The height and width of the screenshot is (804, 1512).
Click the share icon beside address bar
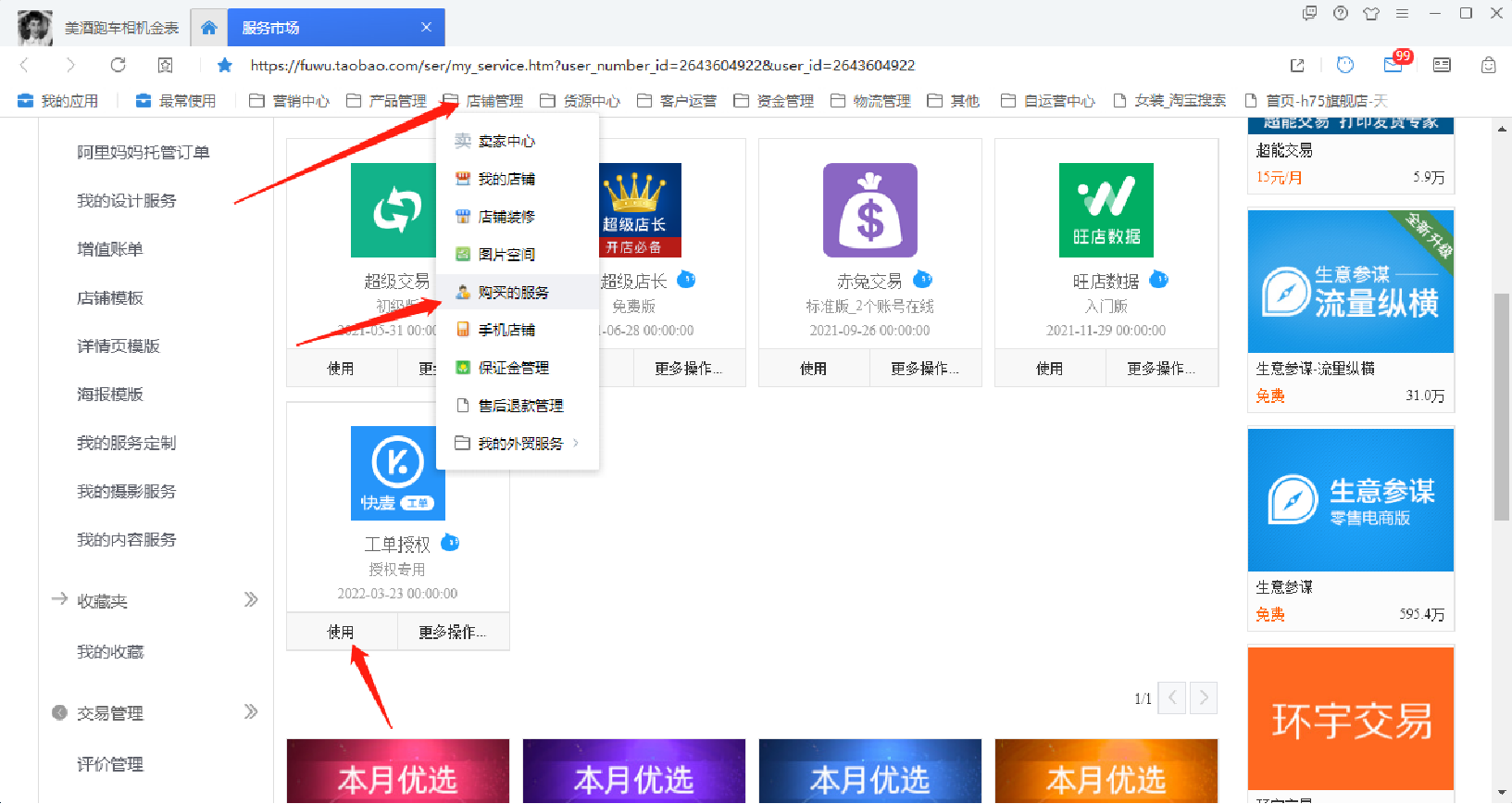(x=1297, y=65)
